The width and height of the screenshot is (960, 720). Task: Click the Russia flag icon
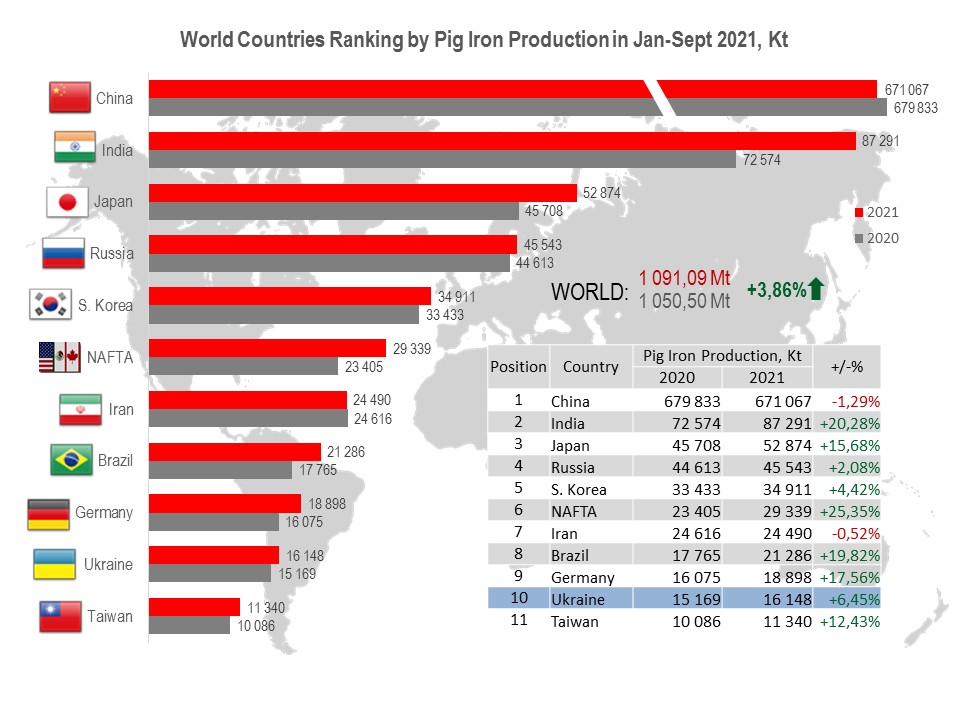click(63, 254)
